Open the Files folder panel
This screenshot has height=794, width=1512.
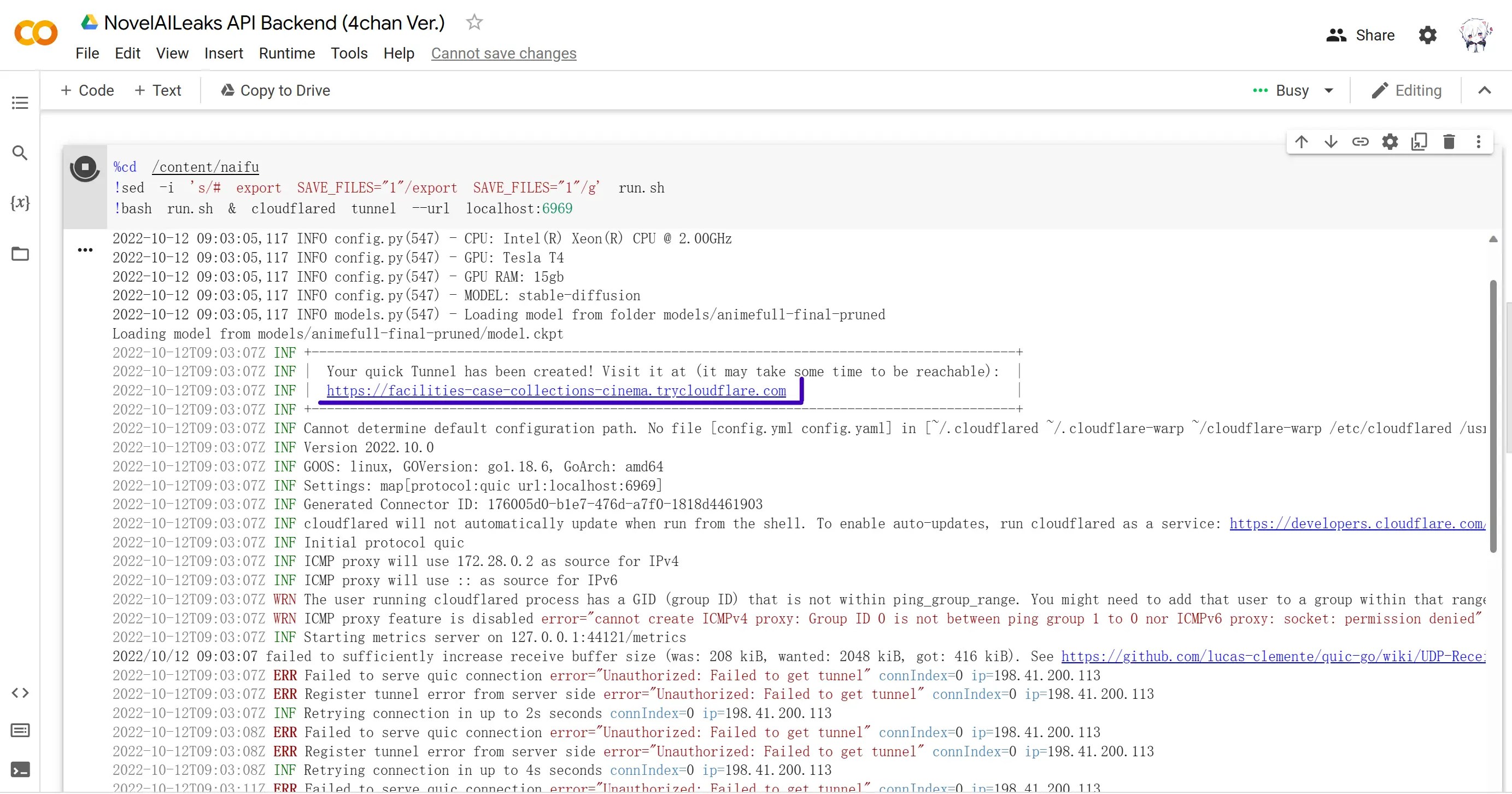coord(20,254)
